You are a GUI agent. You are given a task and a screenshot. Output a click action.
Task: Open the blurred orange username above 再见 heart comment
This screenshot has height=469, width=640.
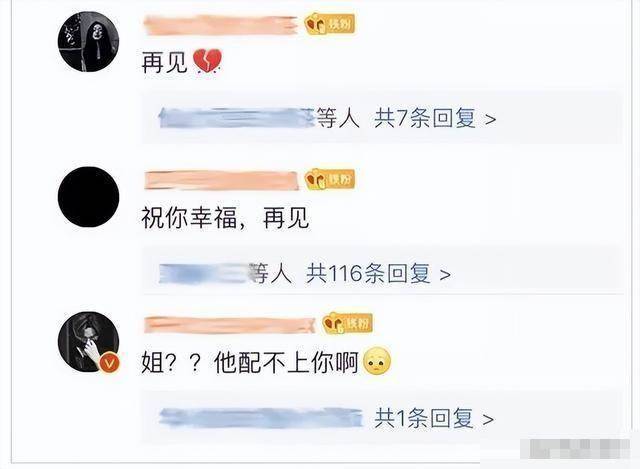coord(221,25)
